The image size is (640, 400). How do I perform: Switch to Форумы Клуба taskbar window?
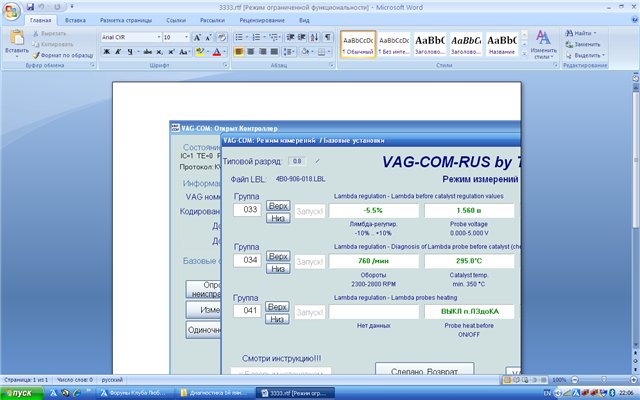click(x=136, y=393)
